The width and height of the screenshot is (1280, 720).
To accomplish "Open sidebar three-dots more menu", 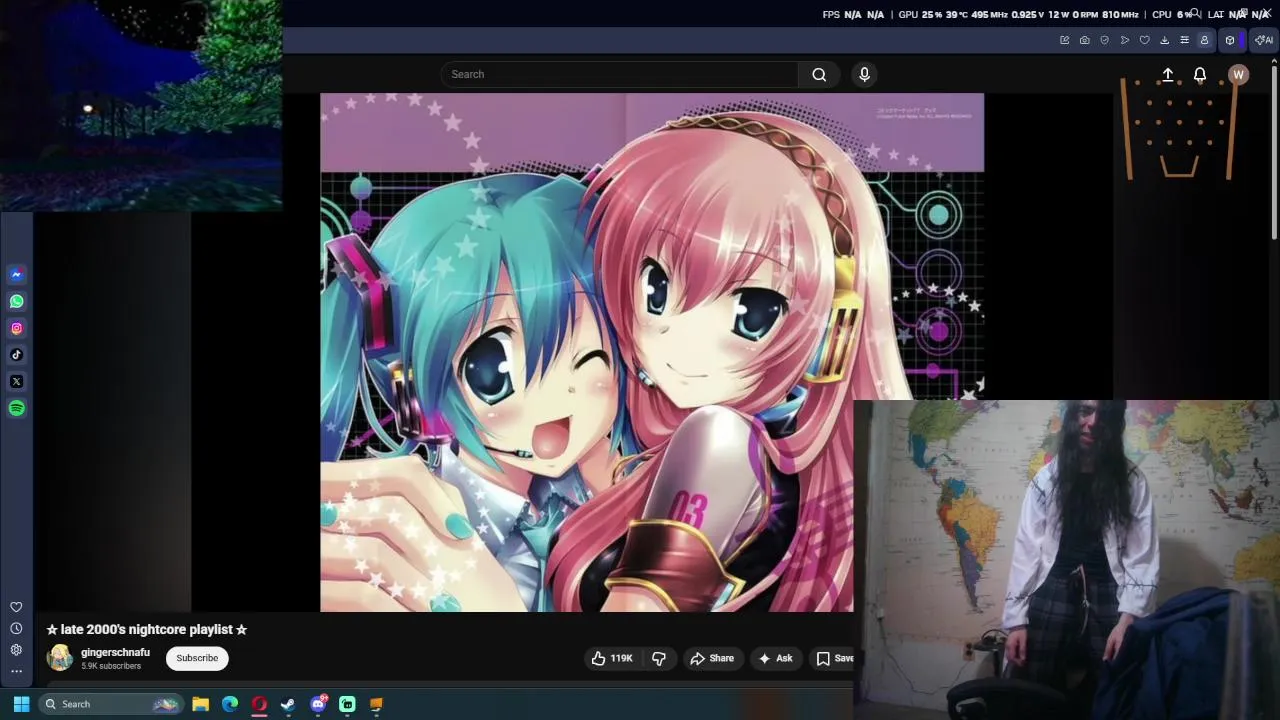I will (x=16, y=671).
